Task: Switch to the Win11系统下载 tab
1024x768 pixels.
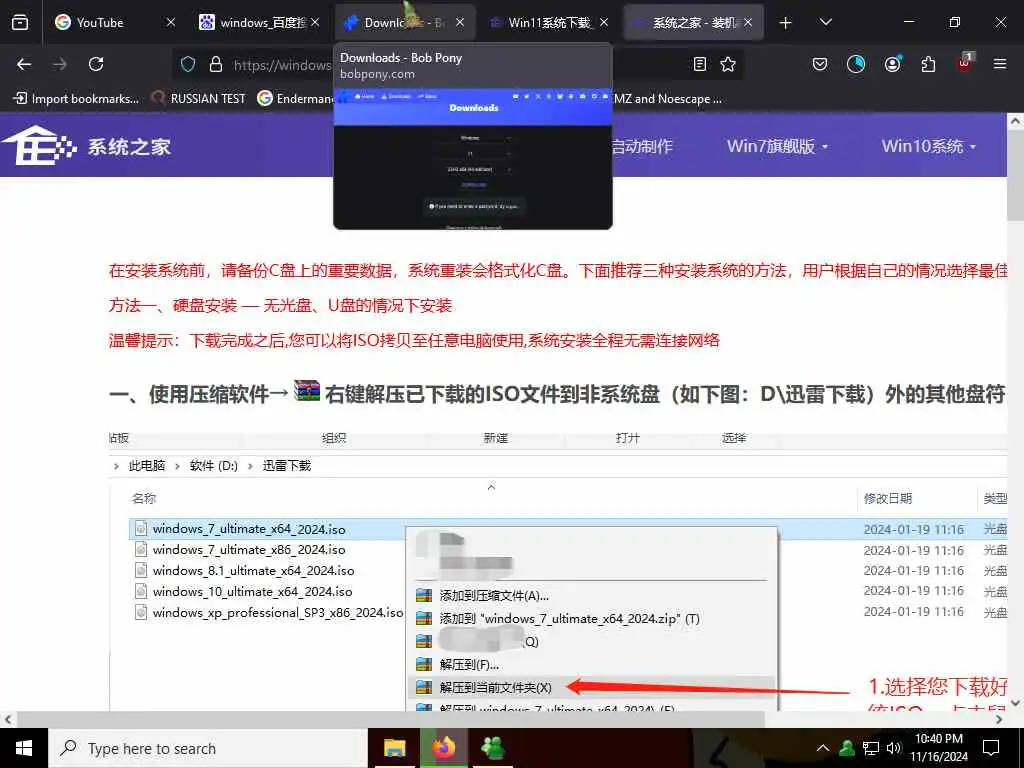Action: tap(549, 22)
